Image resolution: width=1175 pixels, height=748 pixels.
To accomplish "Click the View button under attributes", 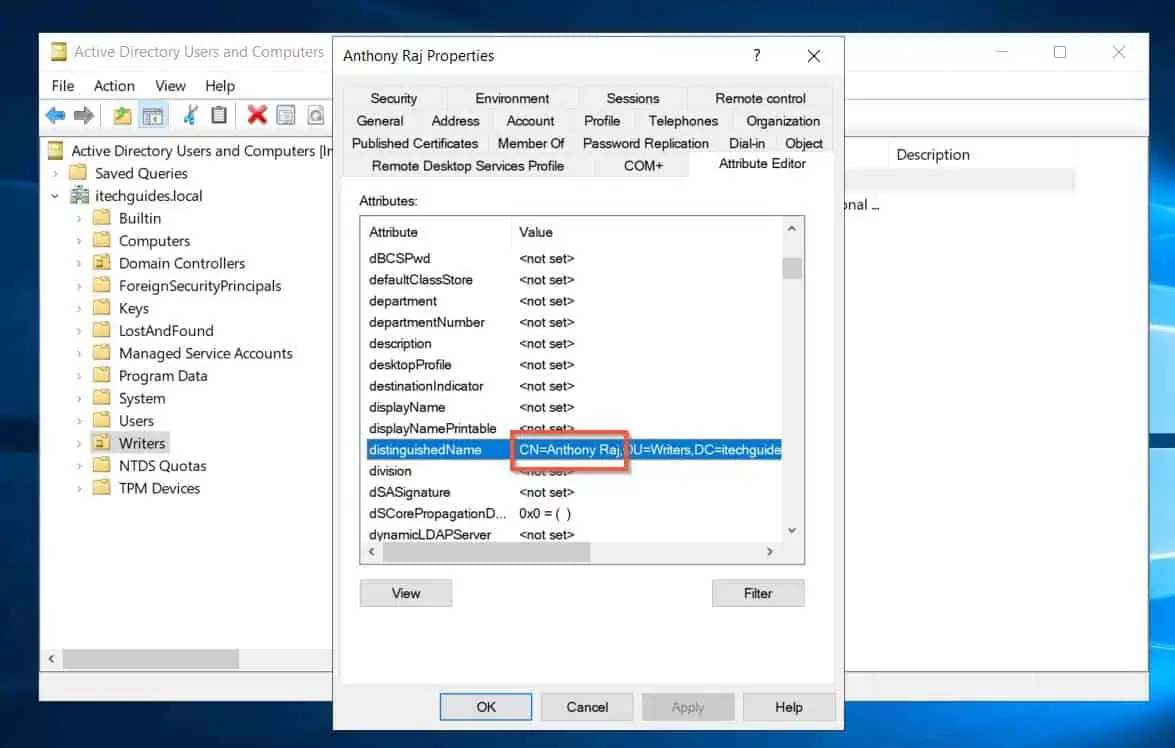I will (x=405, y=593).
